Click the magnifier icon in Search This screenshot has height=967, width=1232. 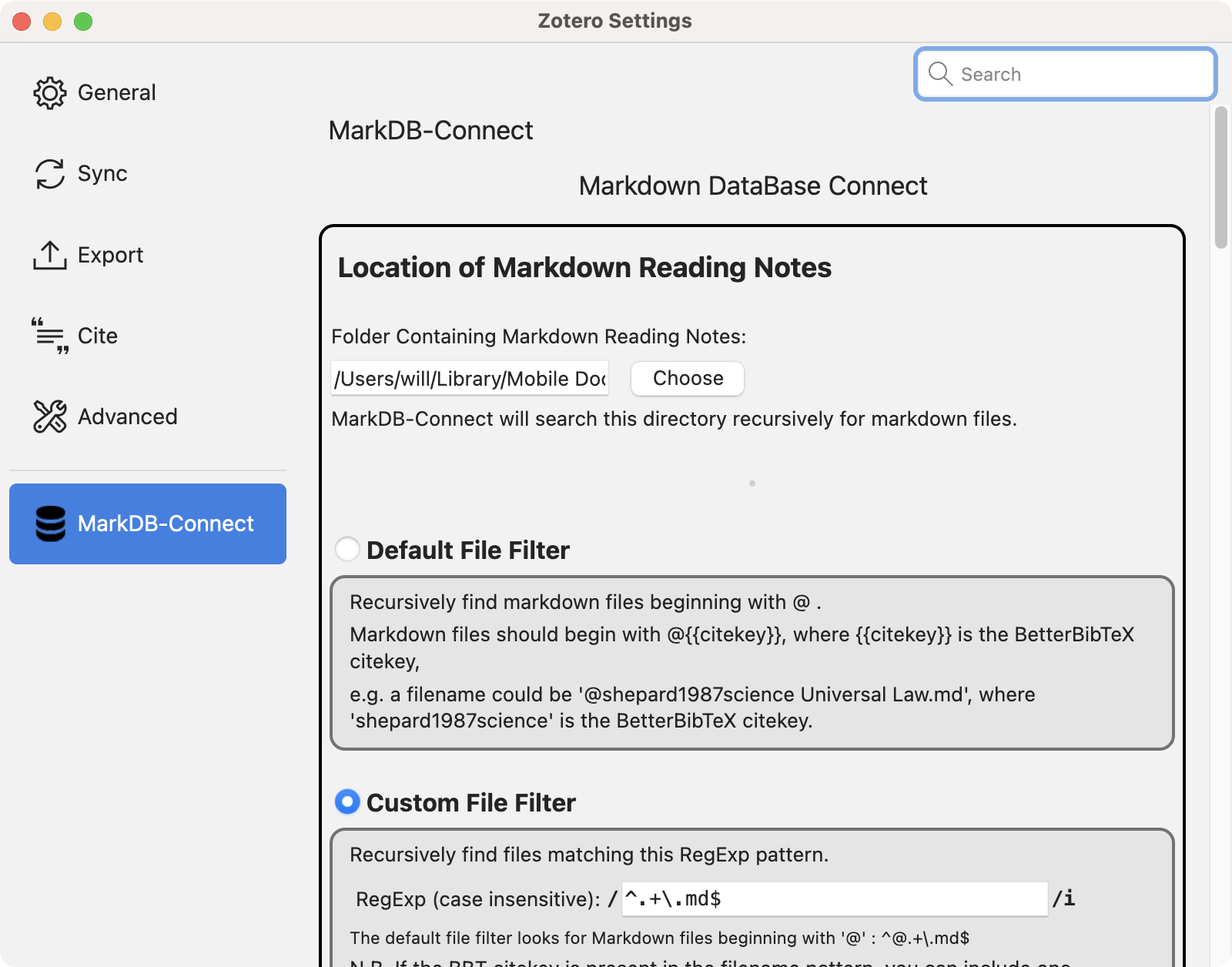940,74
